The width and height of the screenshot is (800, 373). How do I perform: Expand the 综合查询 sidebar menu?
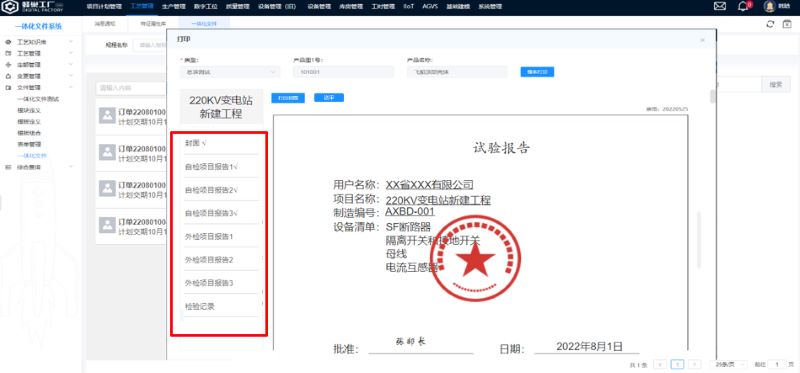coord(71,167)
